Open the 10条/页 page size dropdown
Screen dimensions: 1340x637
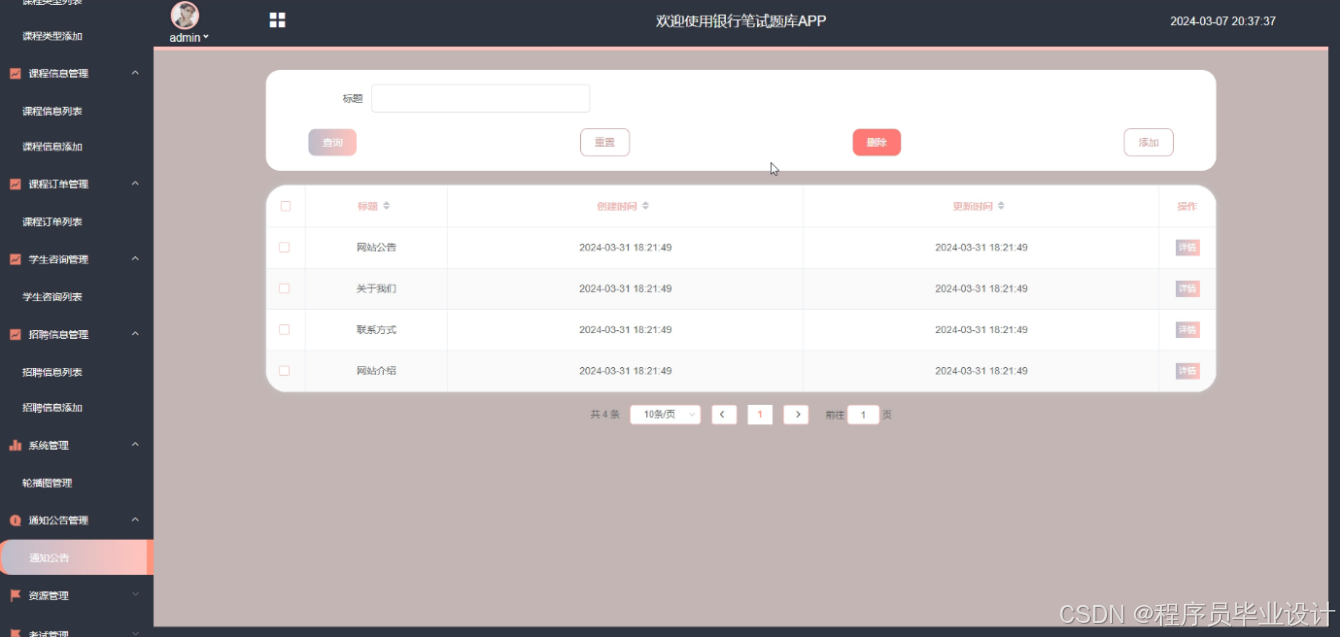pyautogui.click(x=664, y=414)
